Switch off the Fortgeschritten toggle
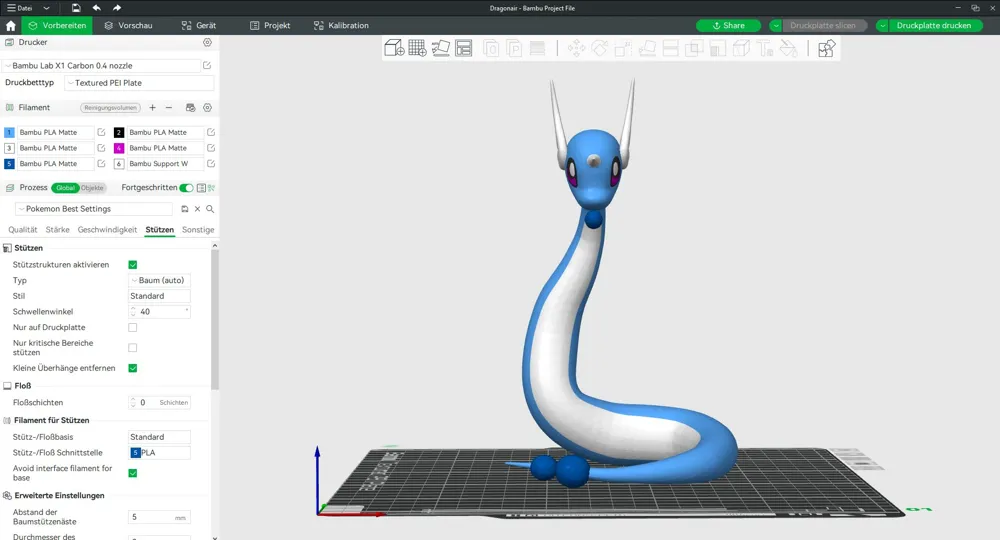The height and width of the screenshot is (540, 1000). (186, 188)
